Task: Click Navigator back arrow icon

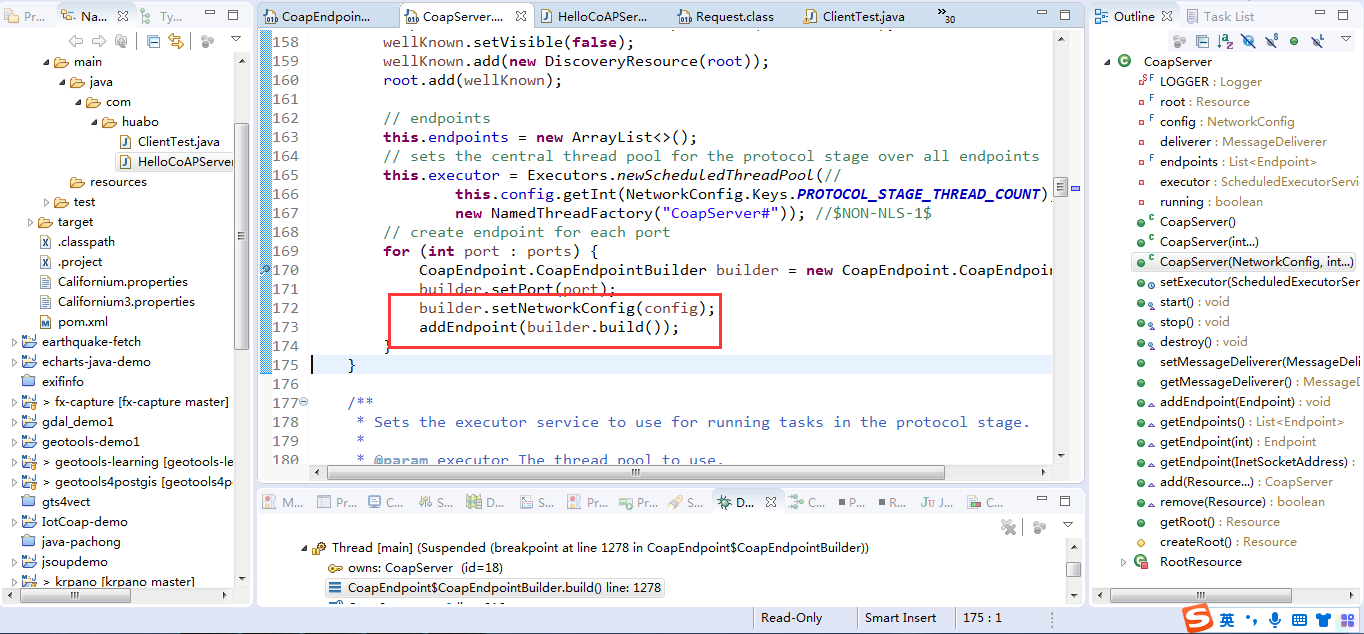Action: point(76,41)
